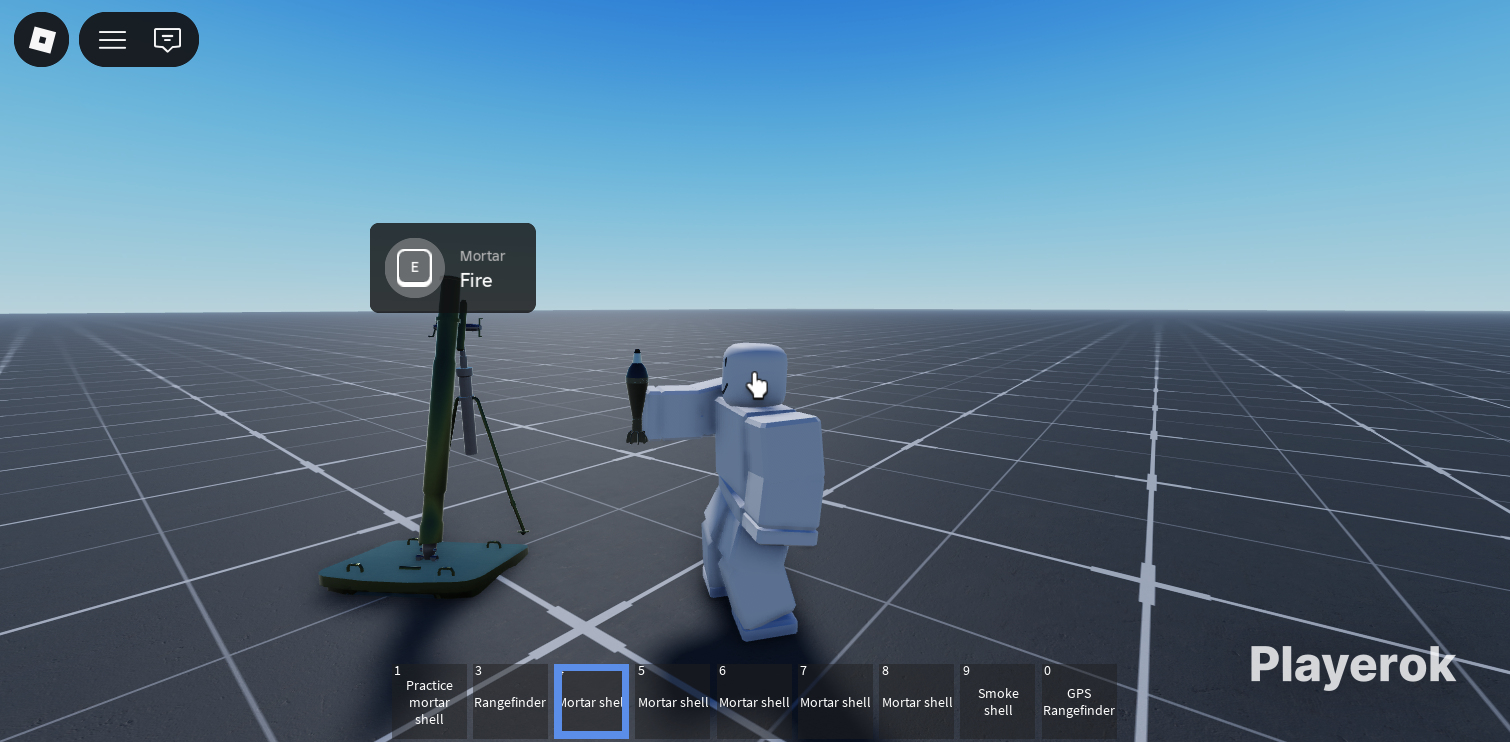Click the avatar's head

click(x=754, y=375)
